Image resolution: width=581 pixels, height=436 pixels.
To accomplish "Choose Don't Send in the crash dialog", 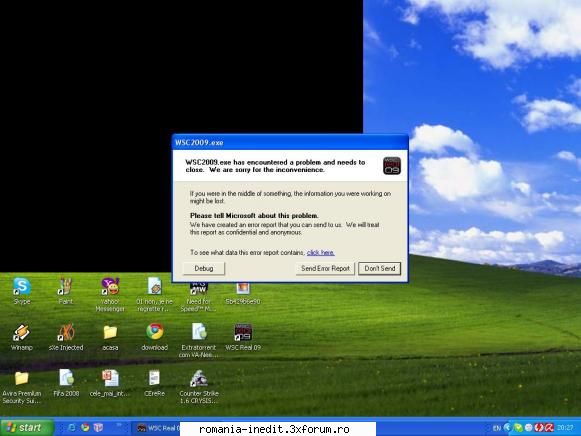I will [379, 269].
